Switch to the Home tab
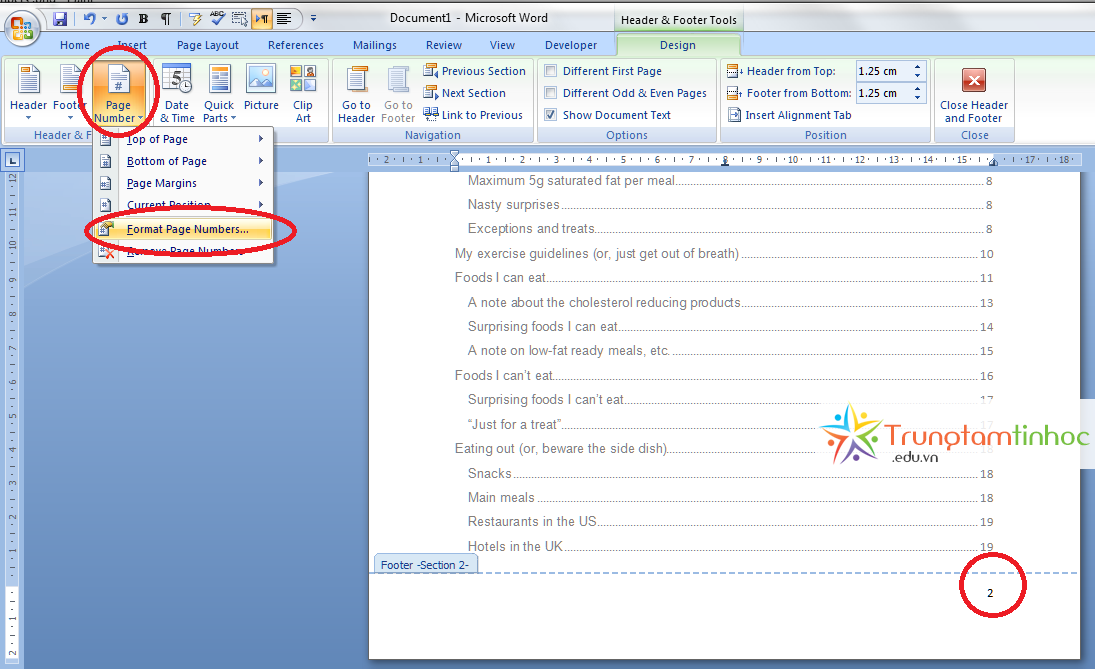This screenshot has width=1095, height=669. pos(75,45)
